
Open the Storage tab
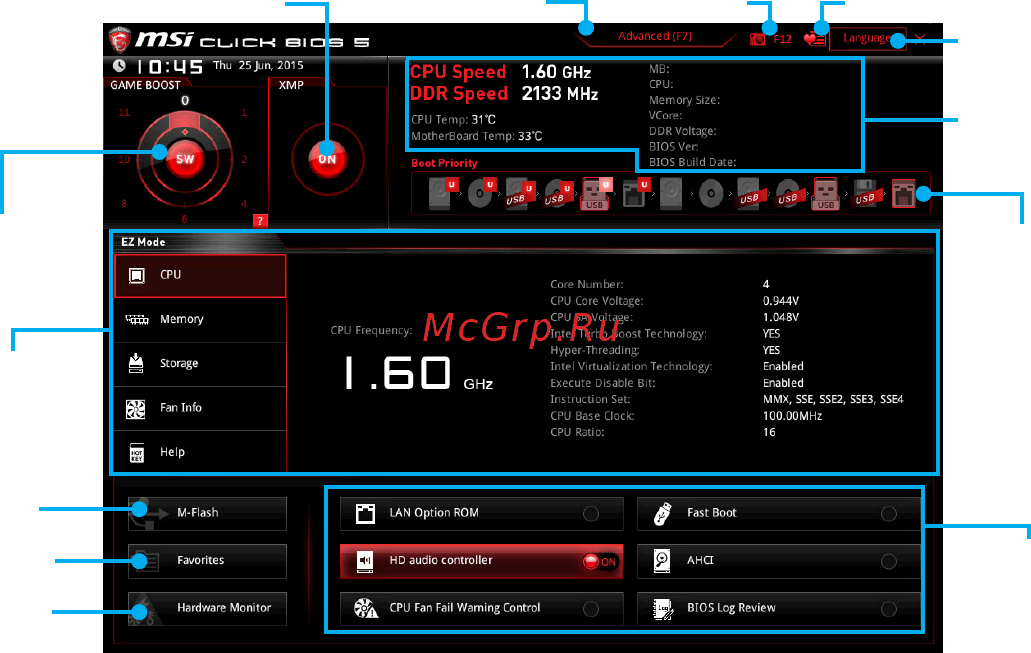tap(200, 364)
